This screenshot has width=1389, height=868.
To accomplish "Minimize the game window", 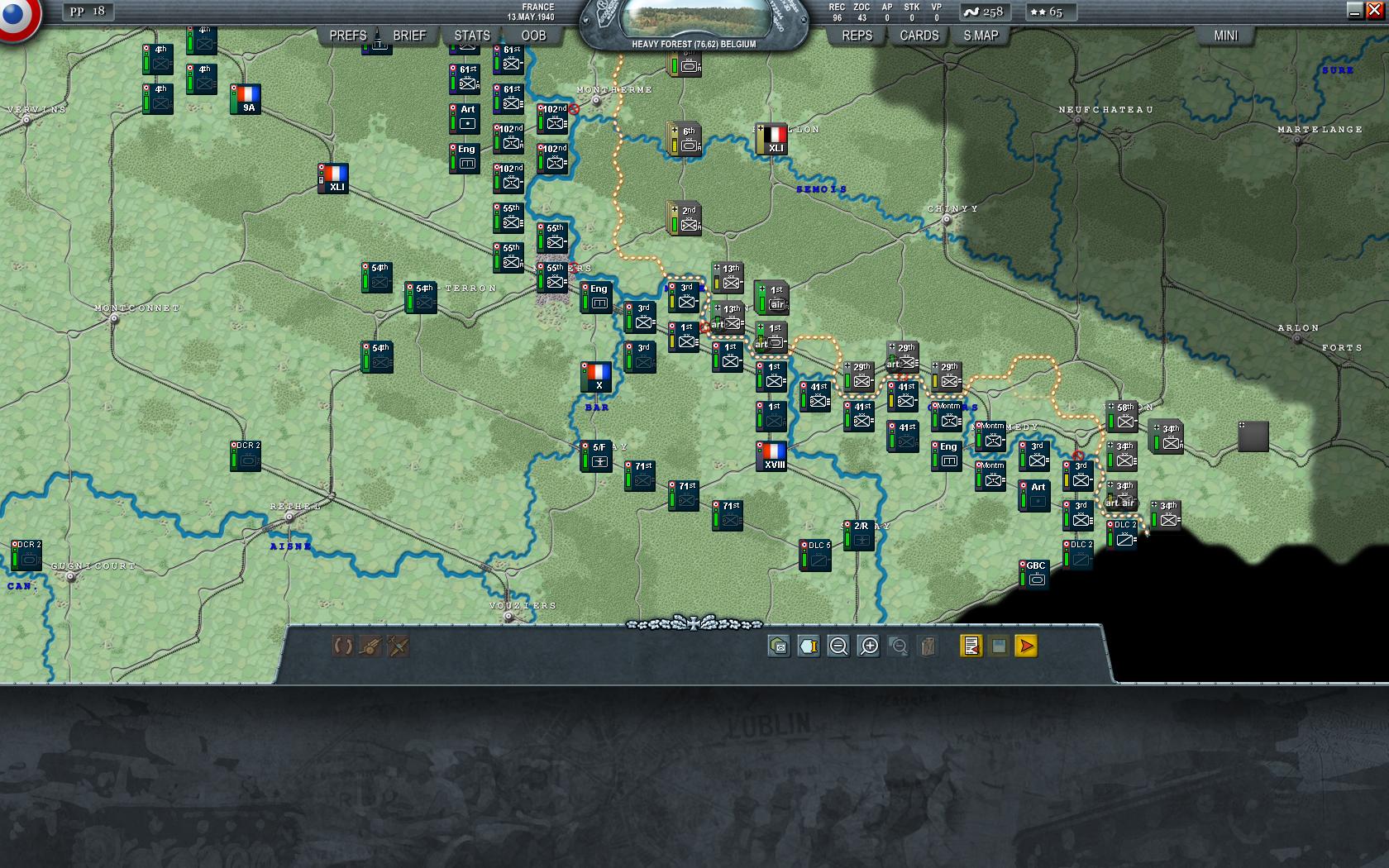I will point(1354,11).
